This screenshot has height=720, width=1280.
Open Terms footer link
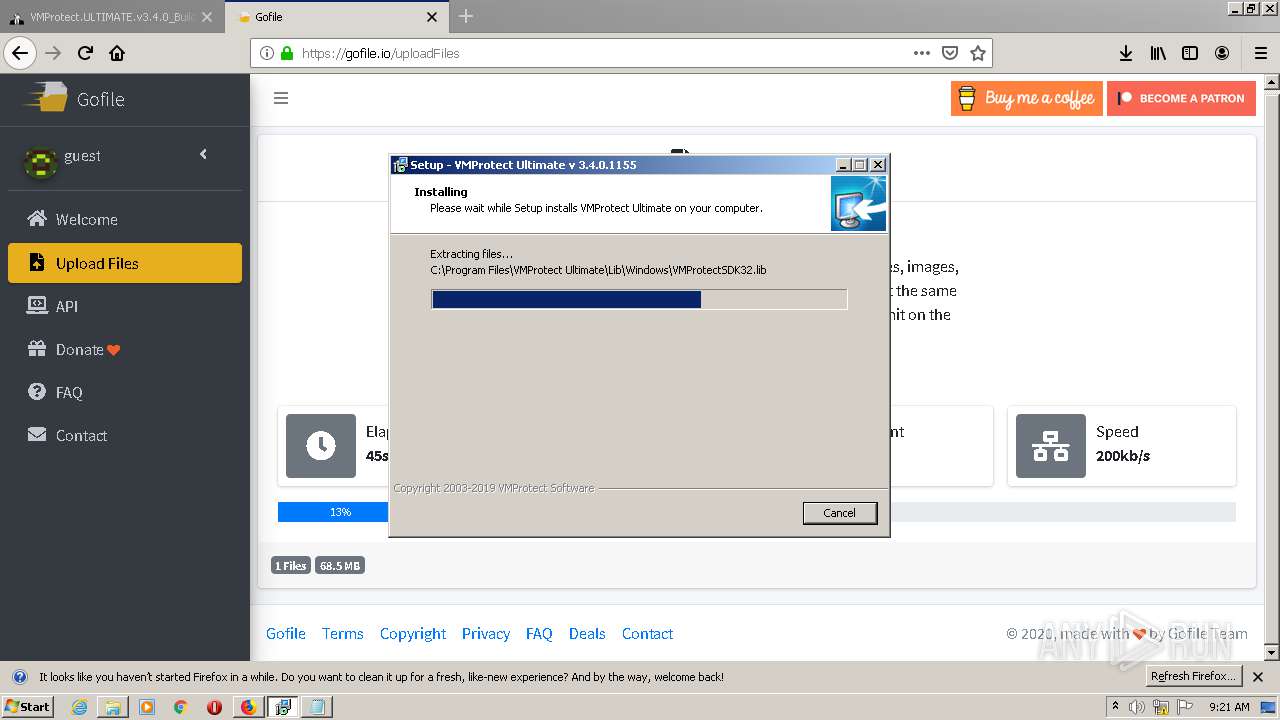pos(343,633)
